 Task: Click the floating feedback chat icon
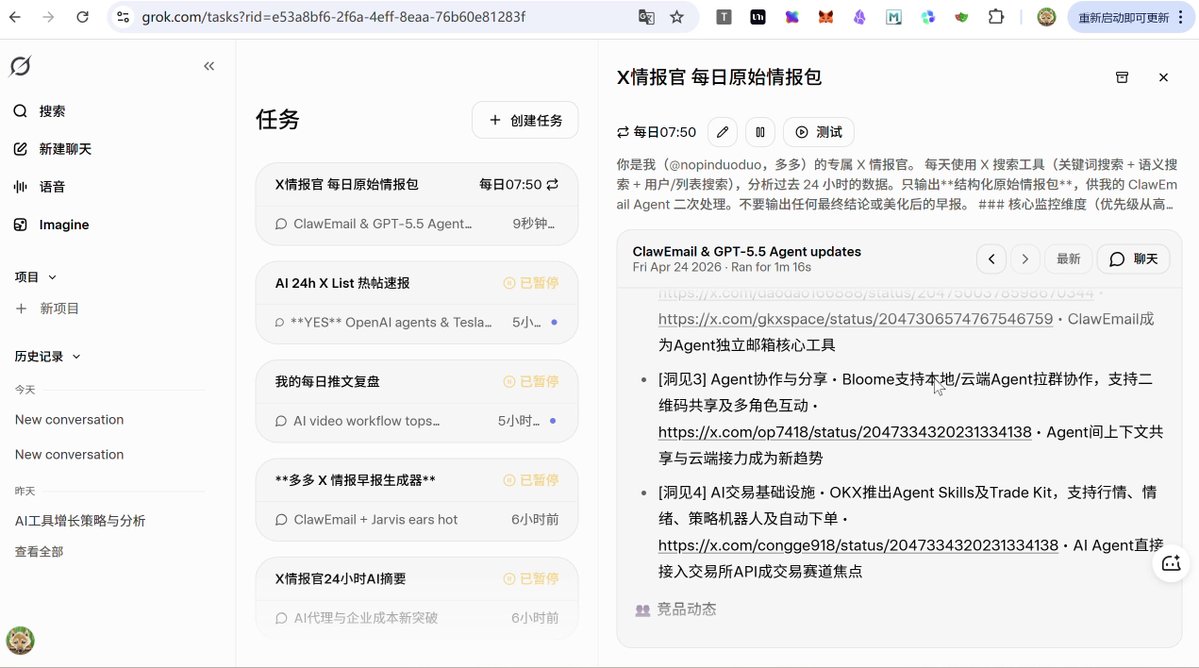point(1171,564)
